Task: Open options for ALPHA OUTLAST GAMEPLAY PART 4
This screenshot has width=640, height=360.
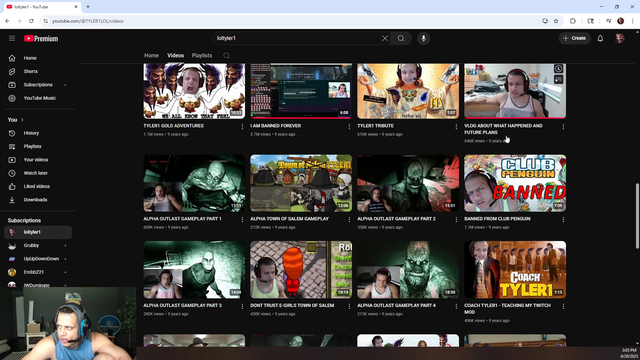Action: pyautogui.click(x=456, y=306)
